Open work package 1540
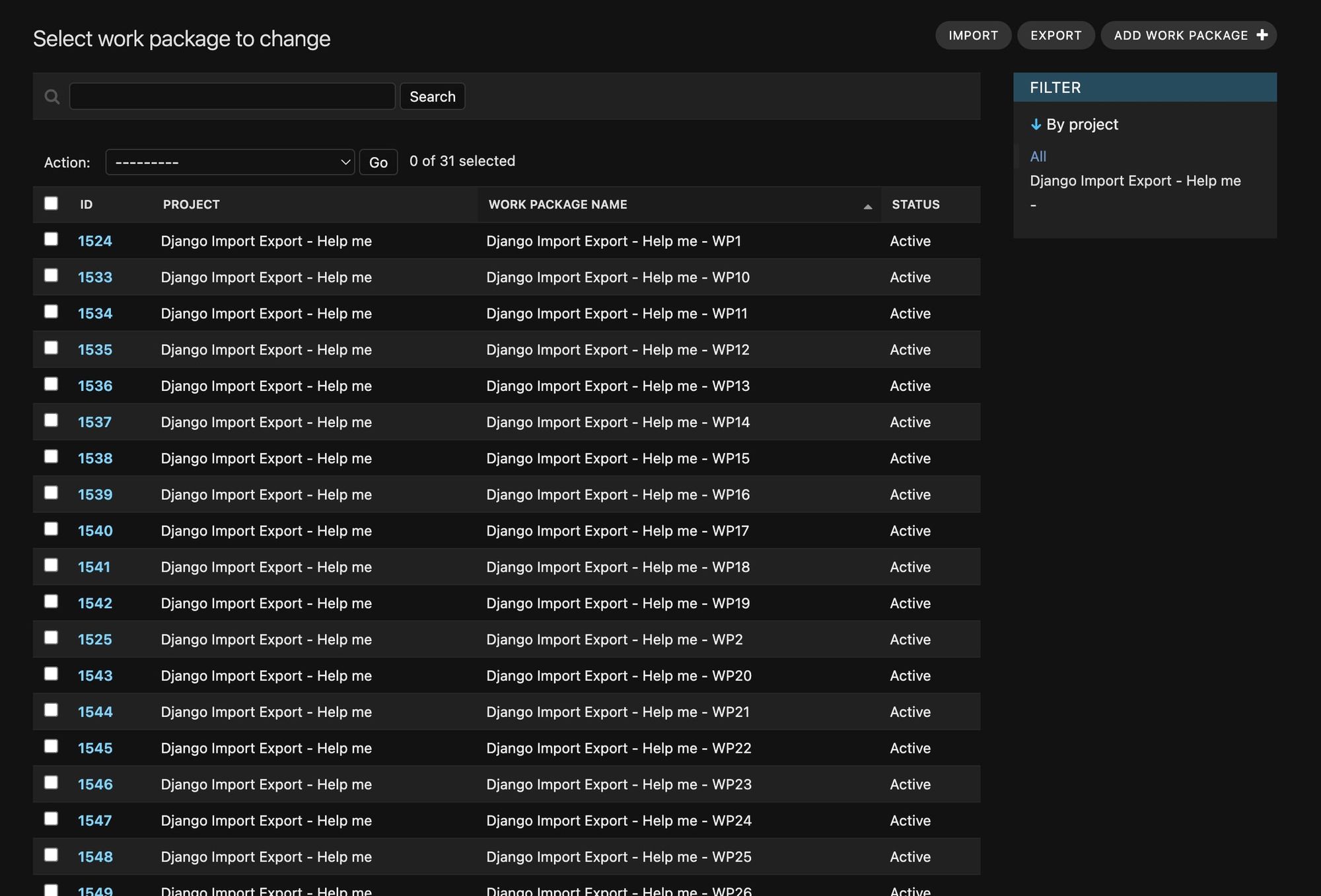Viewport: 1321px width, 896px height. pos(95,531)
